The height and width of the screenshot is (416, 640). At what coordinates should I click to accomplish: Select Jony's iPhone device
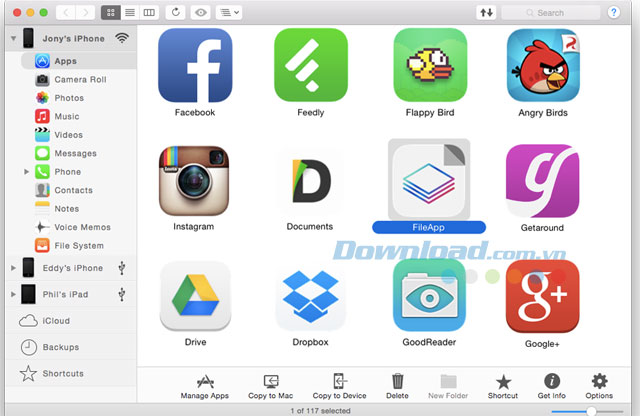[x=71, y=38]
